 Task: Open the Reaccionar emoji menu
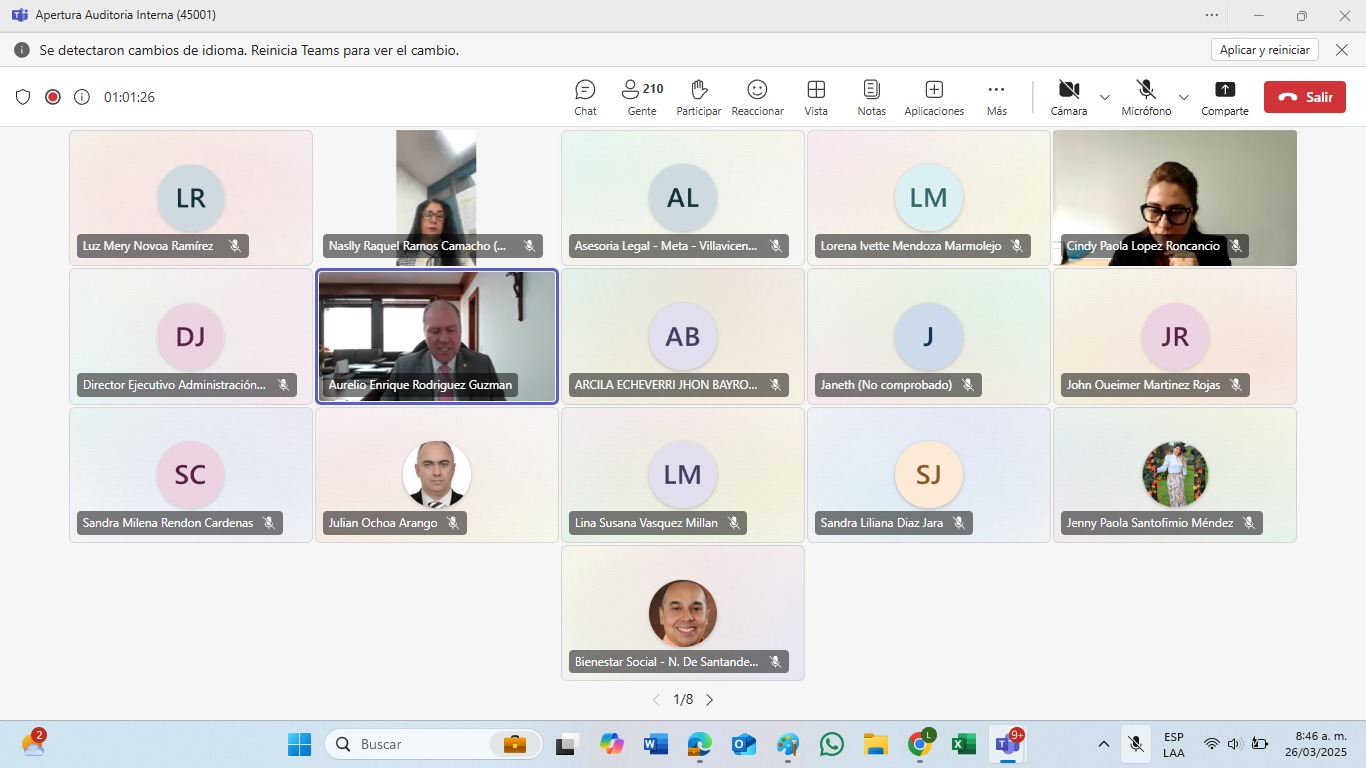click(x=757, y=97)
